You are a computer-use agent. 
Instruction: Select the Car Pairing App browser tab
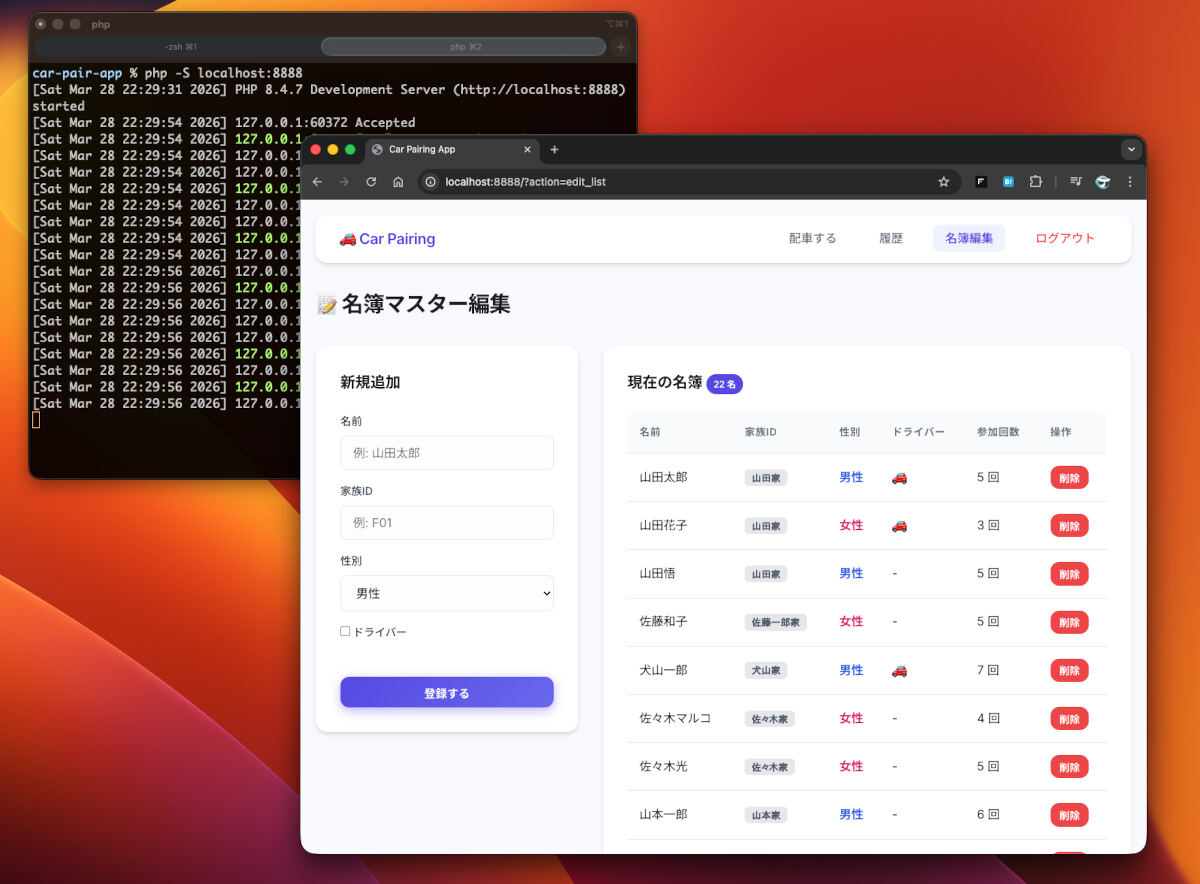pyautogui.click(x=452, y=149)
